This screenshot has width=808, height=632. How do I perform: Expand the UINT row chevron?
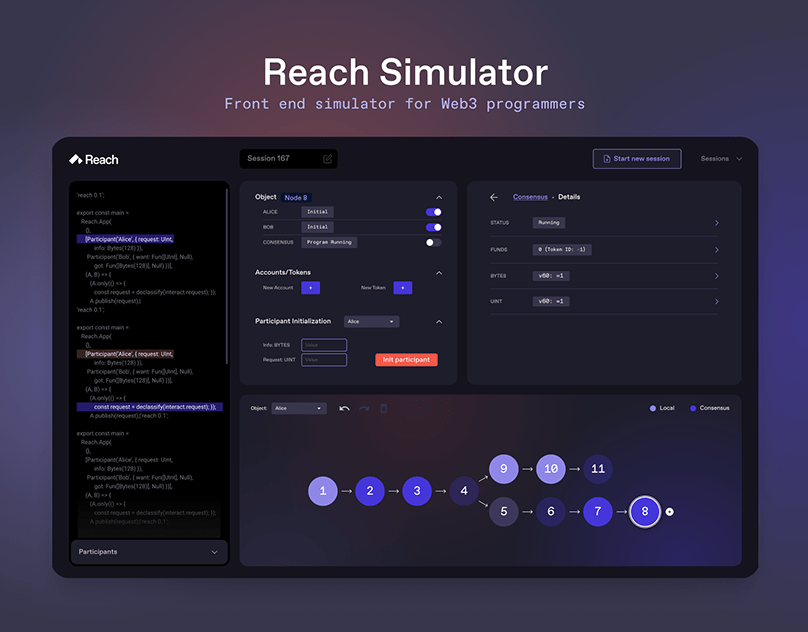(x=716, y=301)
